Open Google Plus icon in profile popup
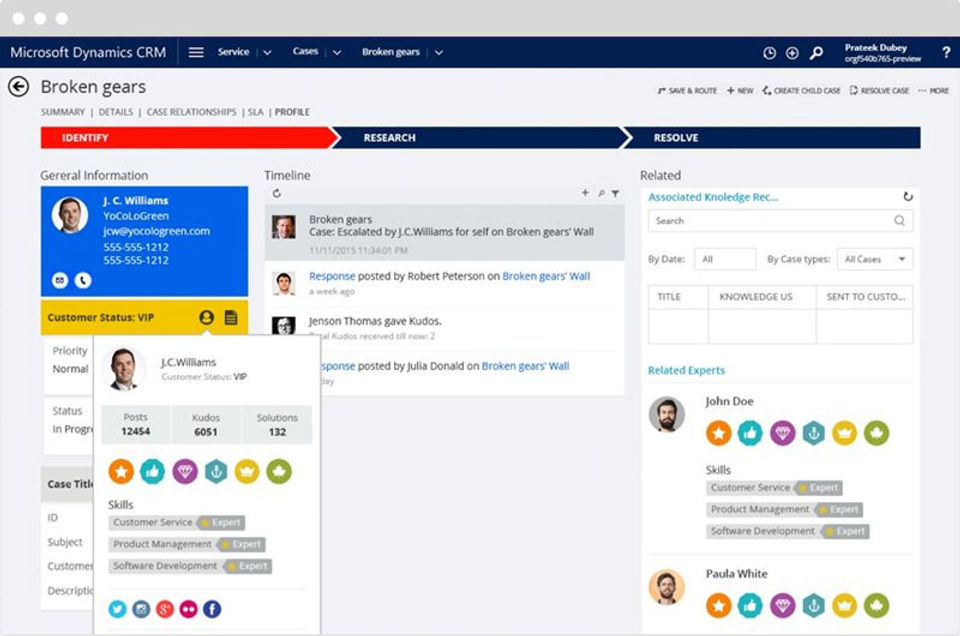 click(165, 609)
